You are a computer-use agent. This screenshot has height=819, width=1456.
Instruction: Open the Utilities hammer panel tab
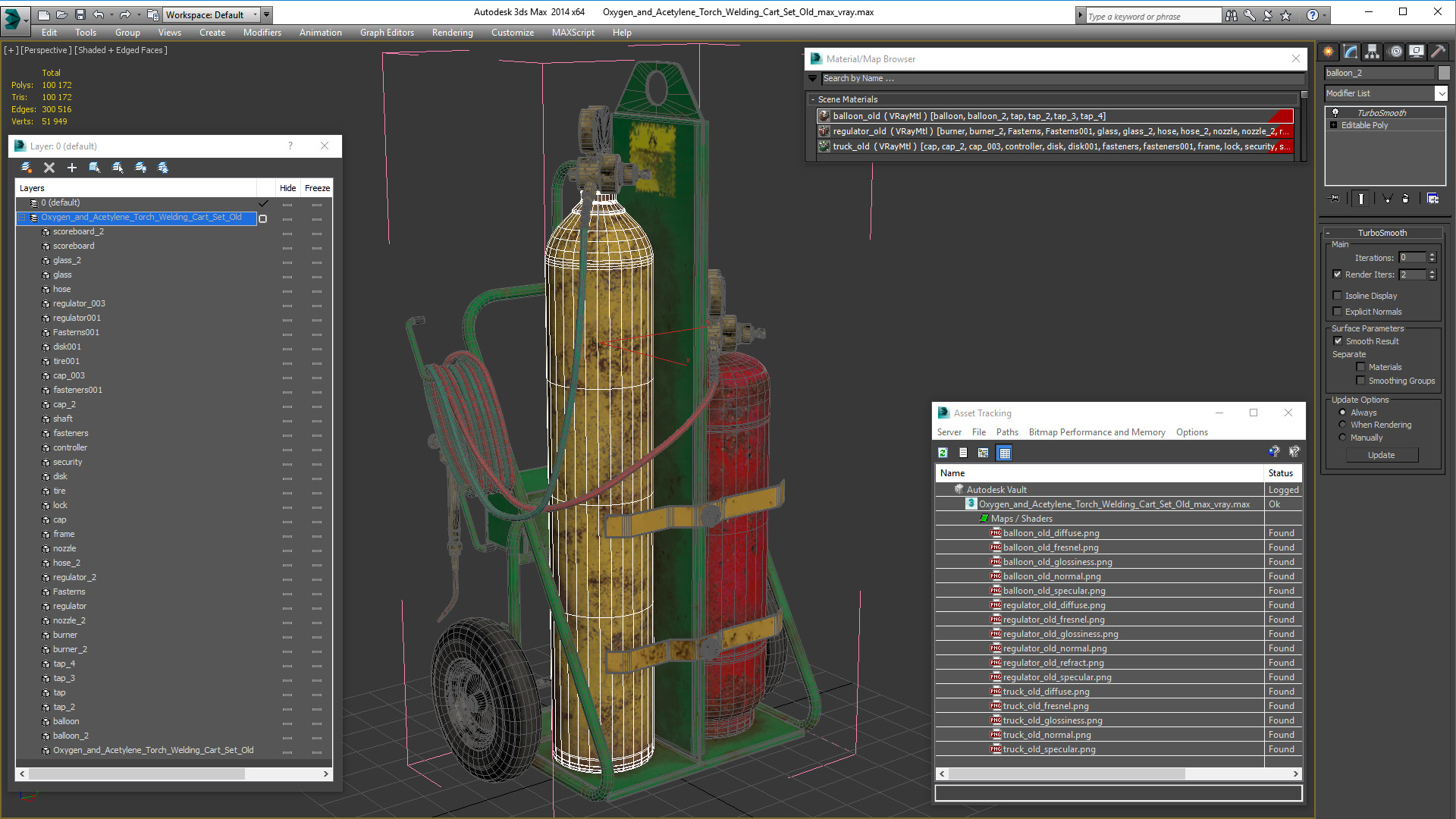(1437, 52)
